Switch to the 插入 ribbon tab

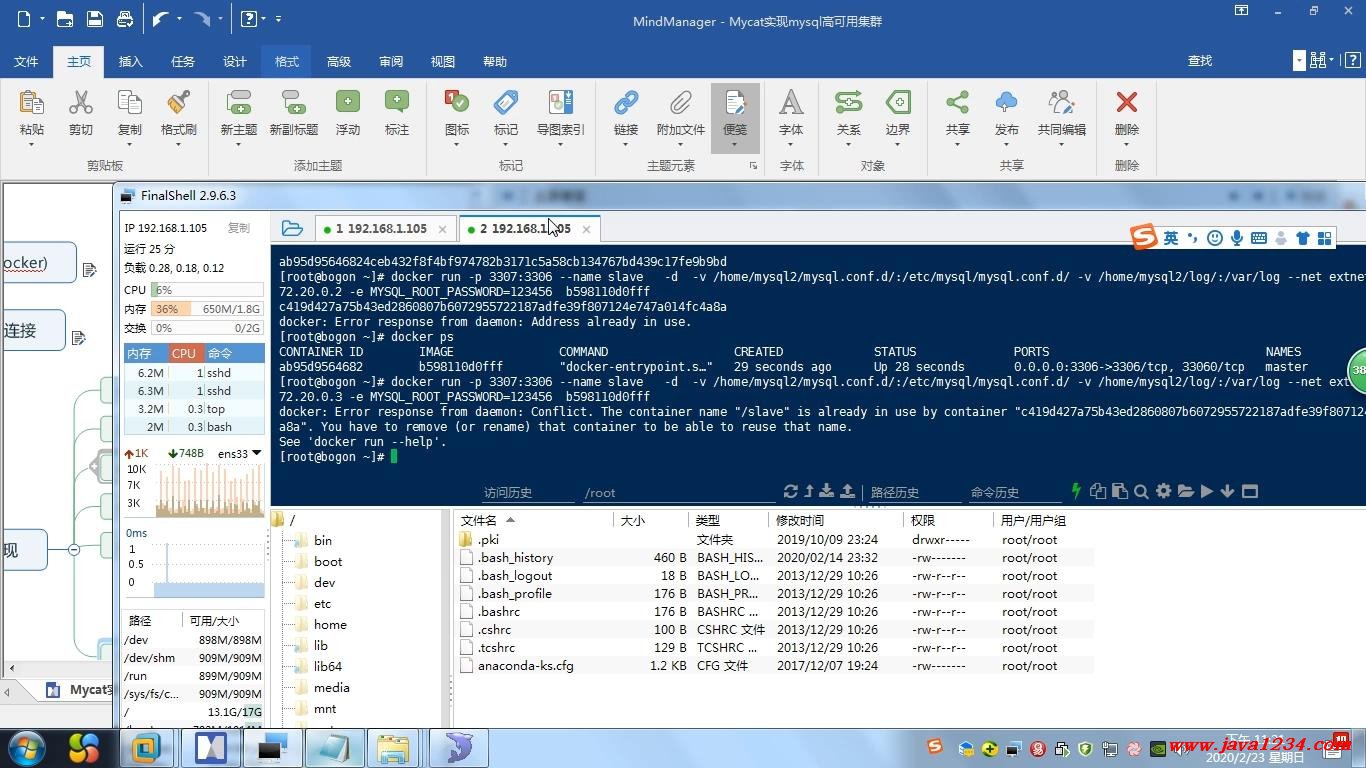131,61
